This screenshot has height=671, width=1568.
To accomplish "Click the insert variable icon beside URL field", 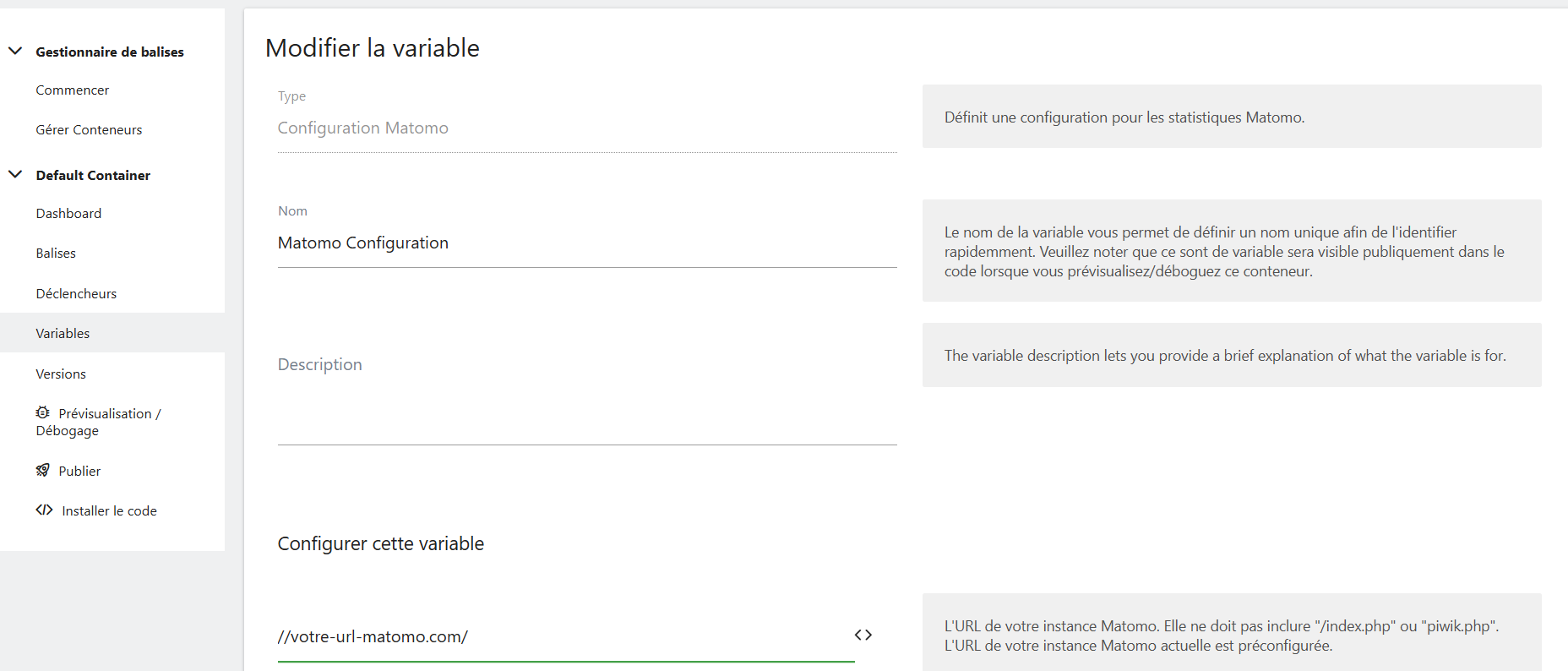I will pyautogui.click(x=863, y=635).
